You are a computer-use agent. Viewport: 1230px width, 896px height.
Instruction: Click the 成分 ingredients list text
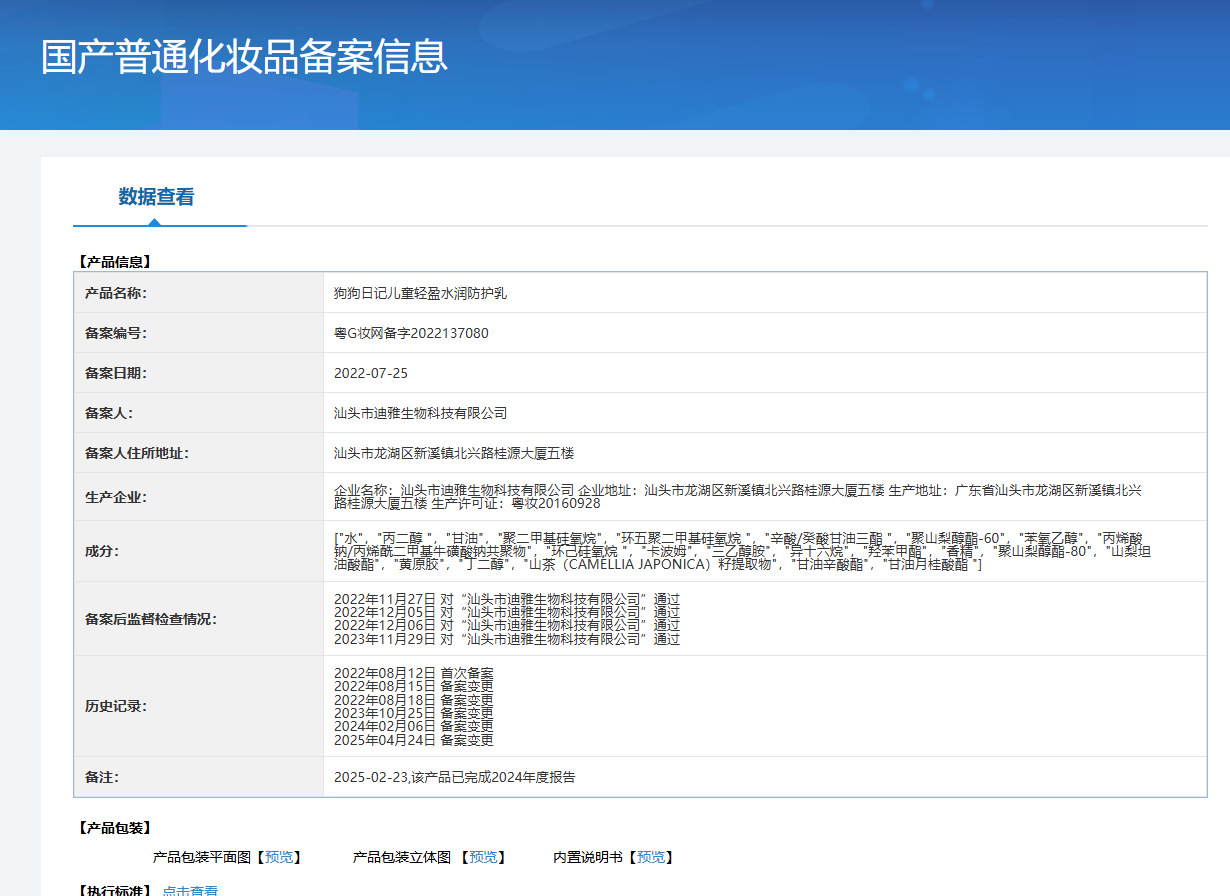742,551
